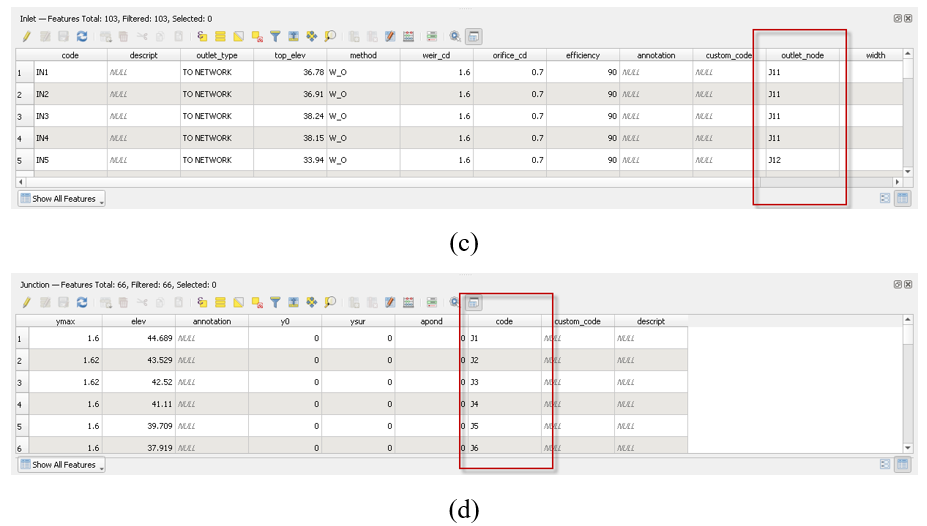
Task: Pan map to selected rows in Inlet toolbar
Action: tap(311, 36)
